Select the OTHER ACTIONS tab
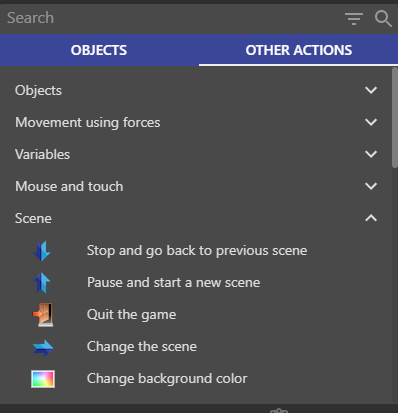398x413 pixels. [x=298, y=50]
